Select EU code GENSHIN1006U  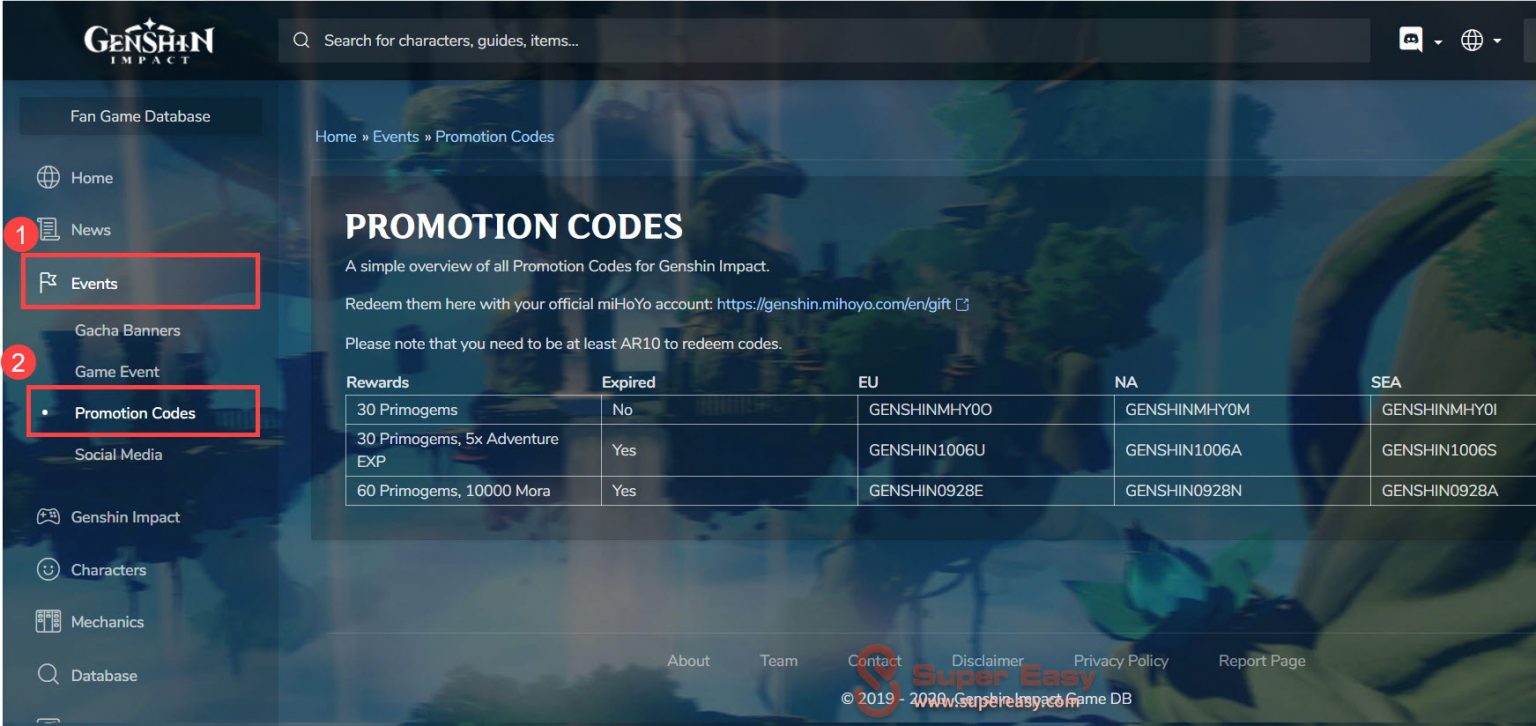point(927,450)
